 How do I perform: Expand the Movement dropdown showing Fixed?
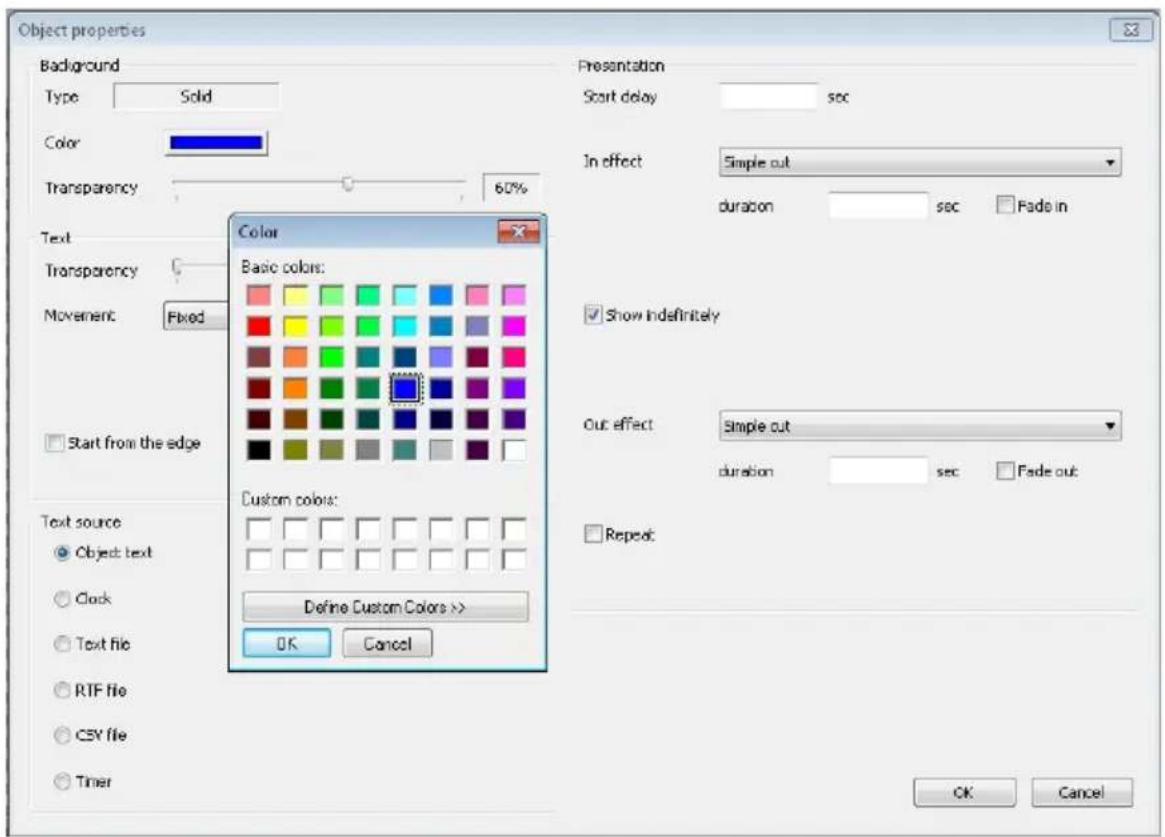[196, 317]
